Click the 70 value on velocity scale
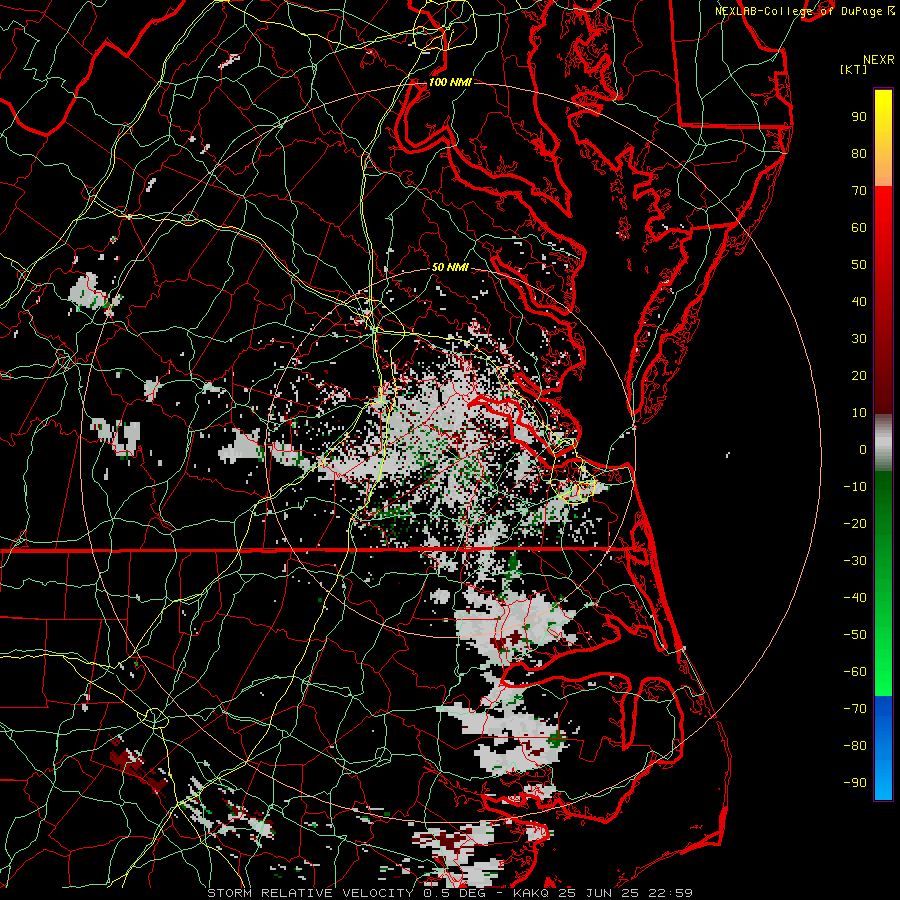Viewport: 900px width, 900px height. coord(859,191)
